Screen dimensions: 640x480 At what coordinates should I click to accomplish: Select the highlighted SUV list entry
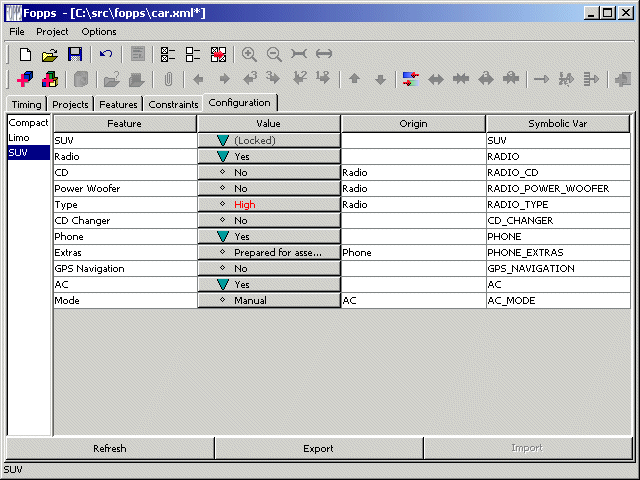(x=28, y=153)
